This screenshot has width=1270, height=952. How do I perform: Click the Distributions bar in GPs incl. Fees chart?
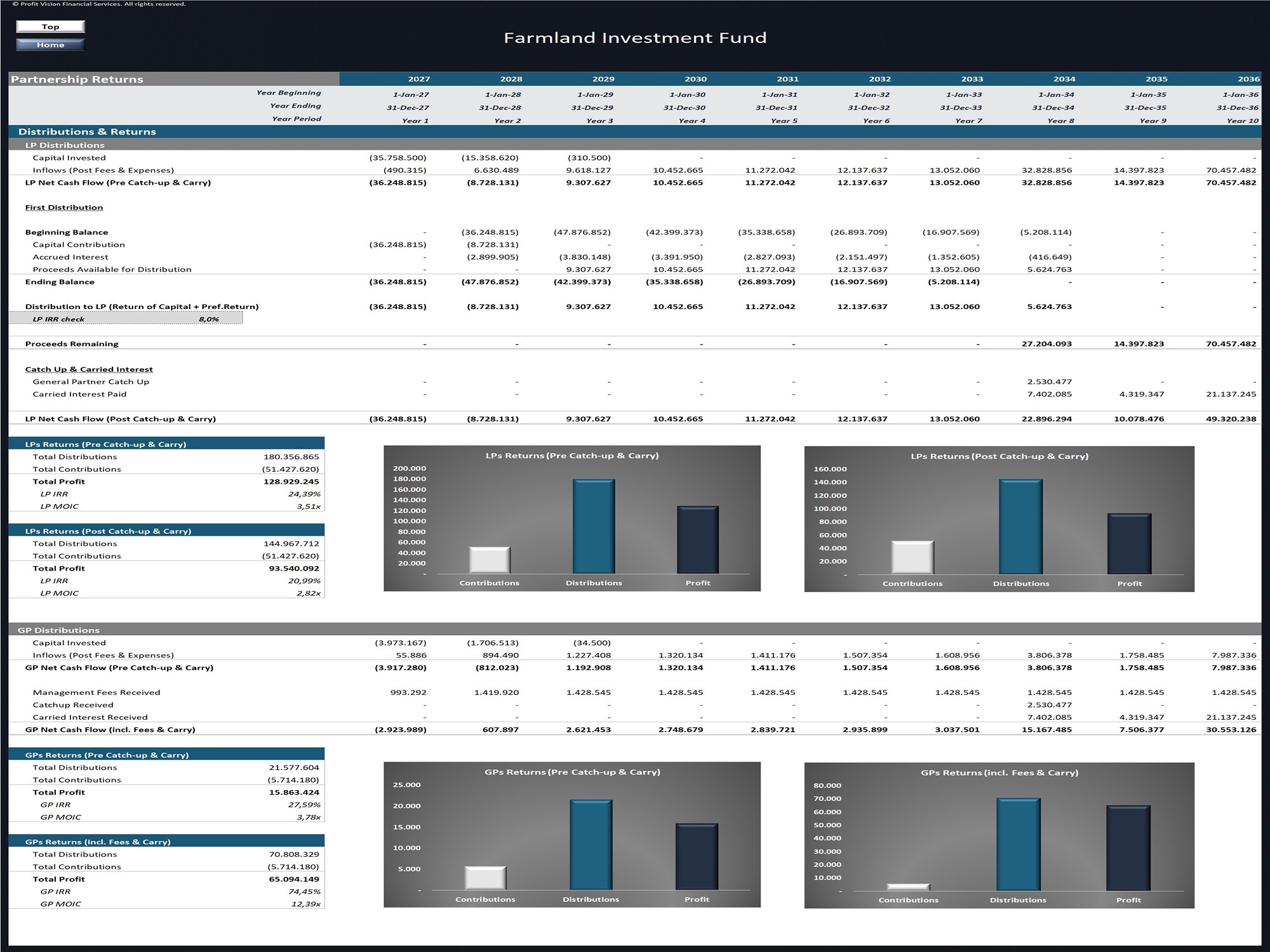[1019, 844]
